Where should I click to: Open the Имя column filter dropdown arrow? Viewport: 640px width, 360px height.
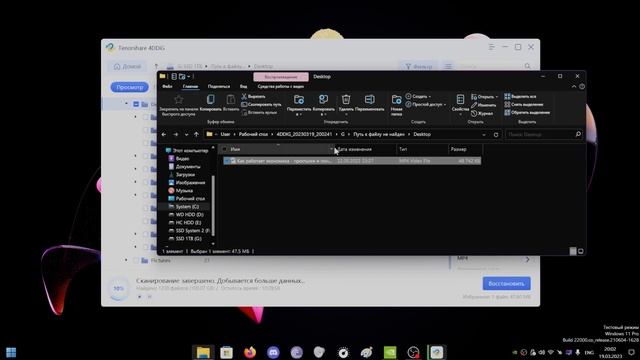click(x=331, y=149)
